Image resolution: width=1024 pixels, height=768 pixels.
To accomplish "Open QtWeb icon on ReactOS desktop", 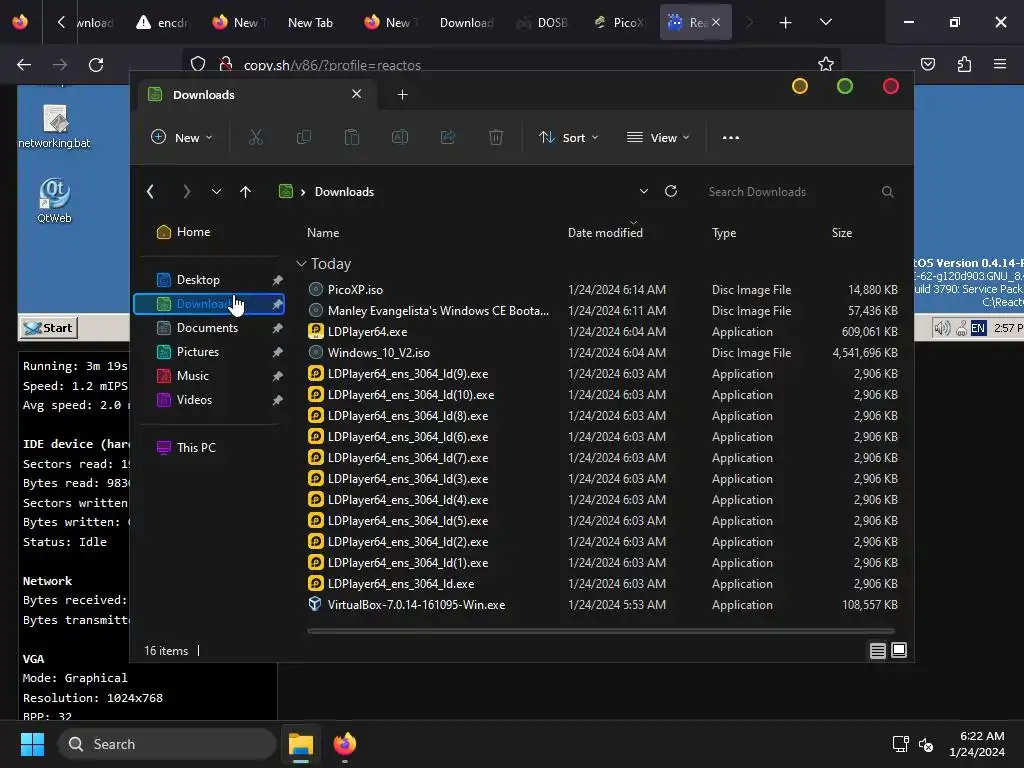I will point(54,201).
